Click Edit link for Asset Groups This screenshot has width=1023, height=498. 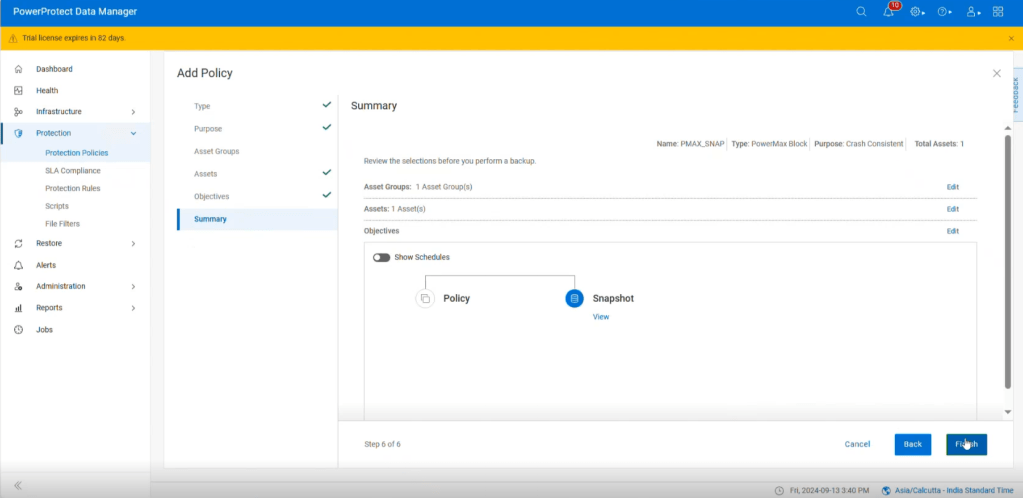pyautogui.click(x=952, y=187)
